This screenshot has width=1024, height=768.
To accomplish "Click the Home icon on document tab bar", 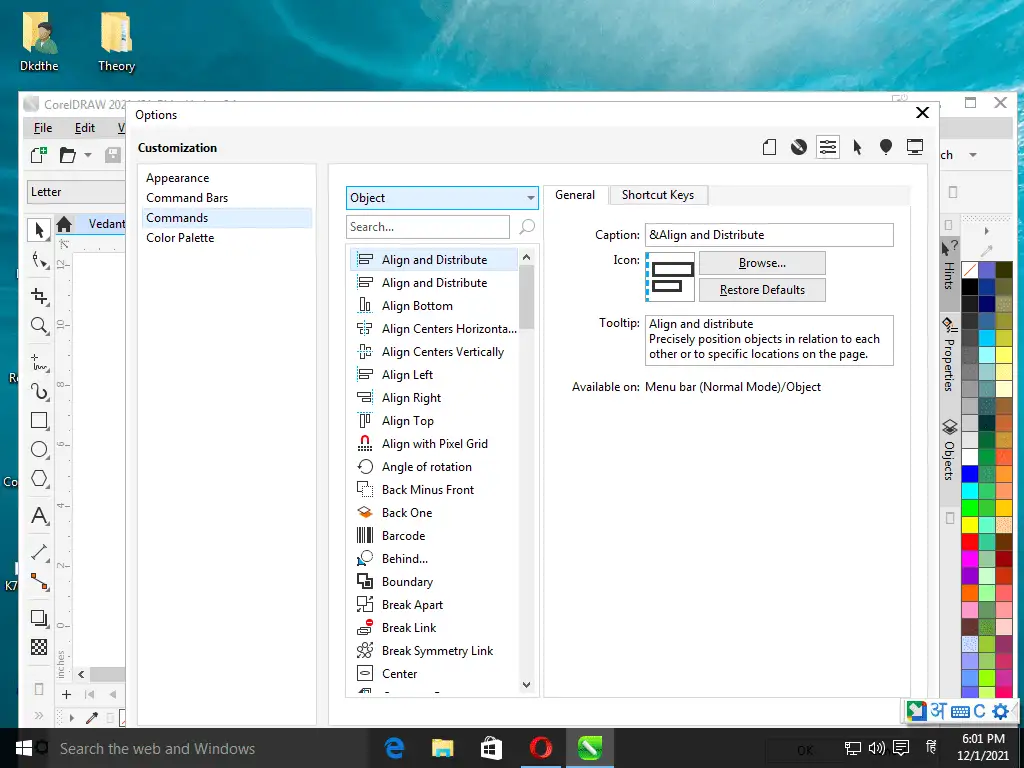I will point(64,224).
